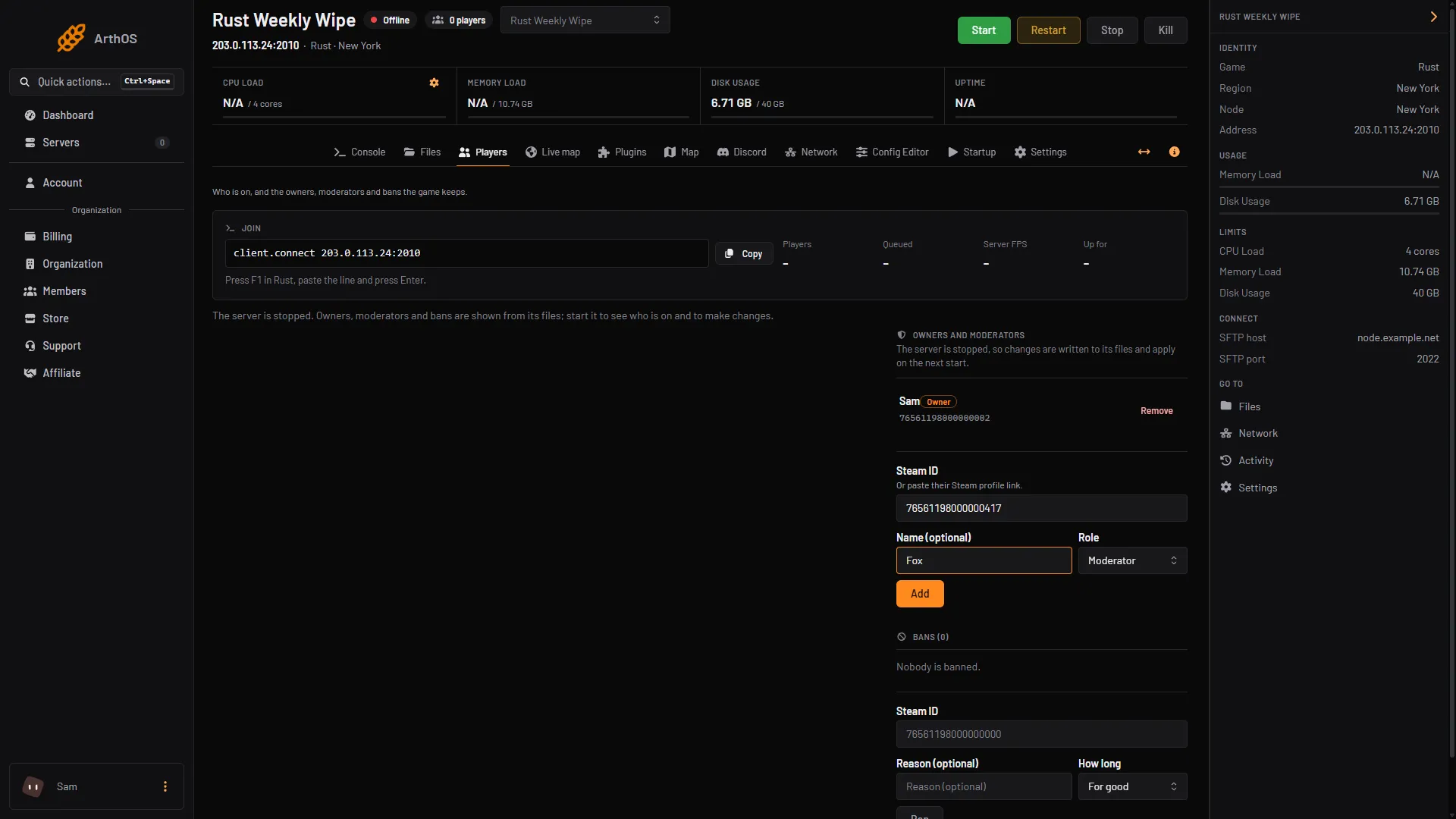Viewport: 1456px width, 819px height.
Task: Click the Steam ID field in the bans form
Action: [1041, 735]
